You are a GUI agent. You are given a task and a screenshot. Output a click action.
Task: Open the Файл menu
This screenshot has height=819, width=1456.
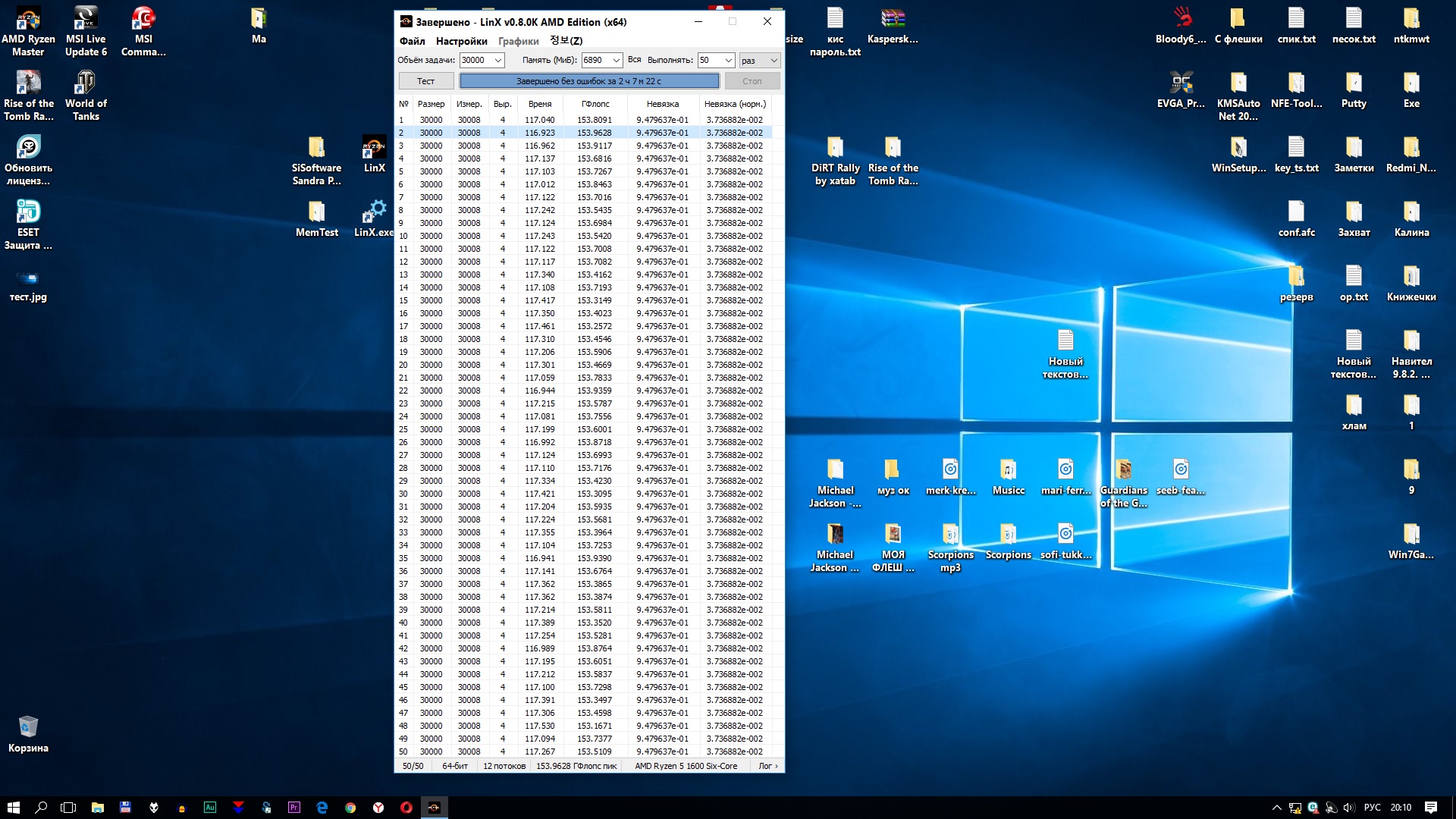[412, 41]
